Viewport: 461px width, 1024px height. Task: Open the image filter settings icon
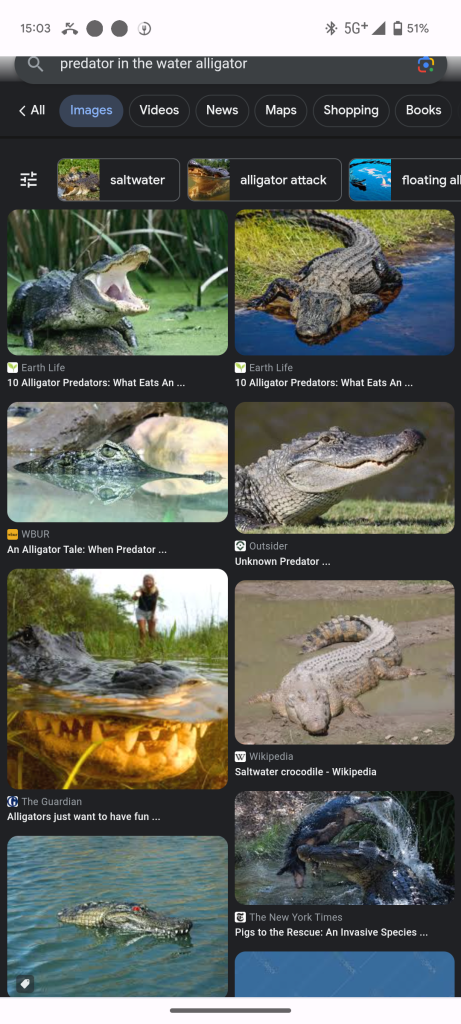(x=29, y=180)
